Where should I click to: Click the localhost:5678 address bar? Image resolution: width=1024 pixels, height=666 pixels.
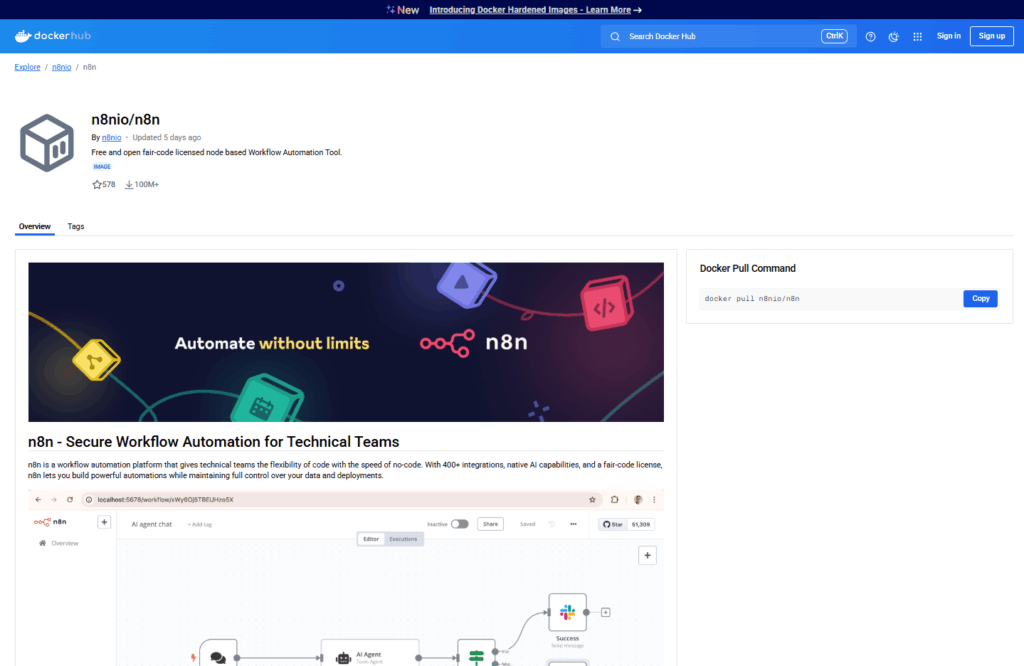342,500
